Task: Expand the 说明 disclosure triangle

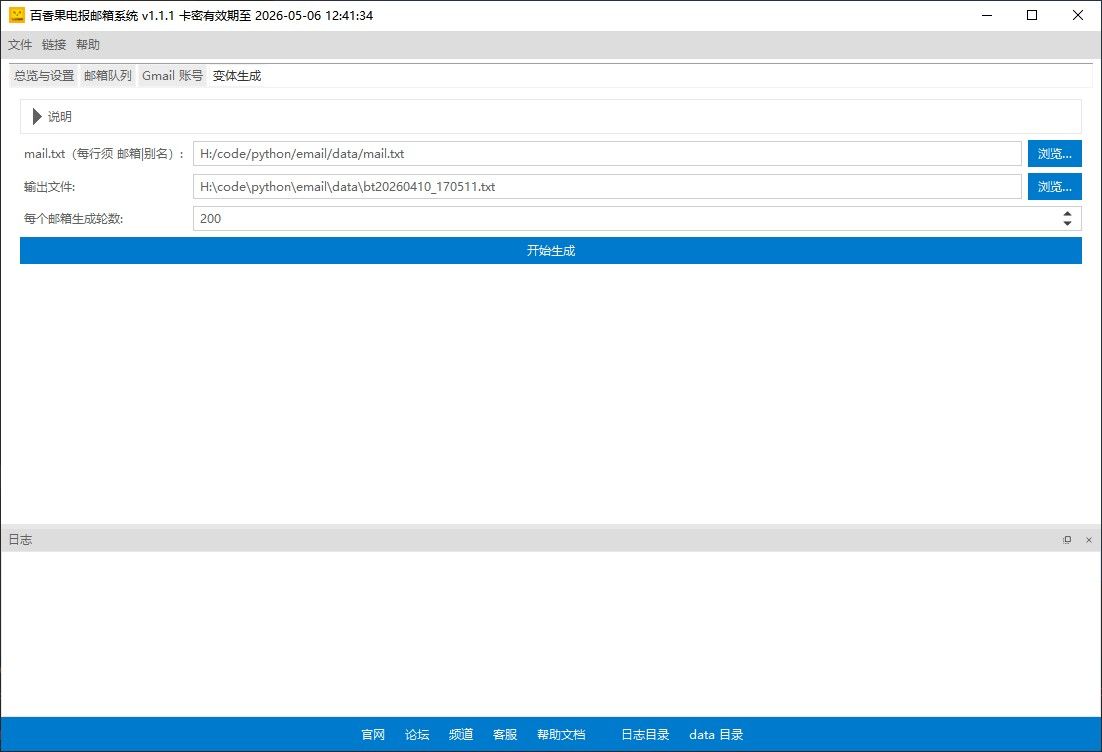Action: (38, 117)
